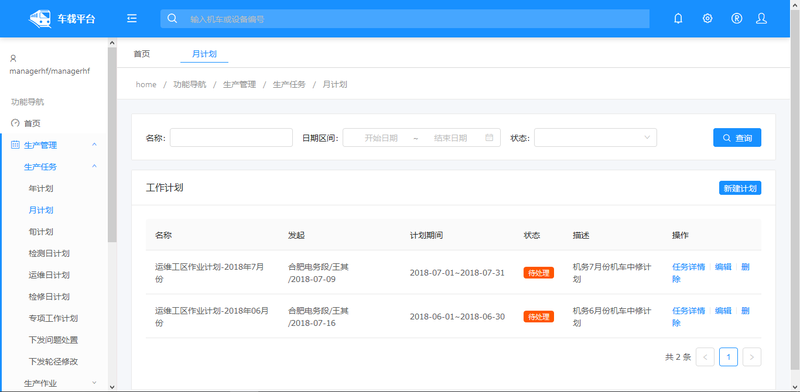Click the 车载平台 title text

tap(76, 19)
